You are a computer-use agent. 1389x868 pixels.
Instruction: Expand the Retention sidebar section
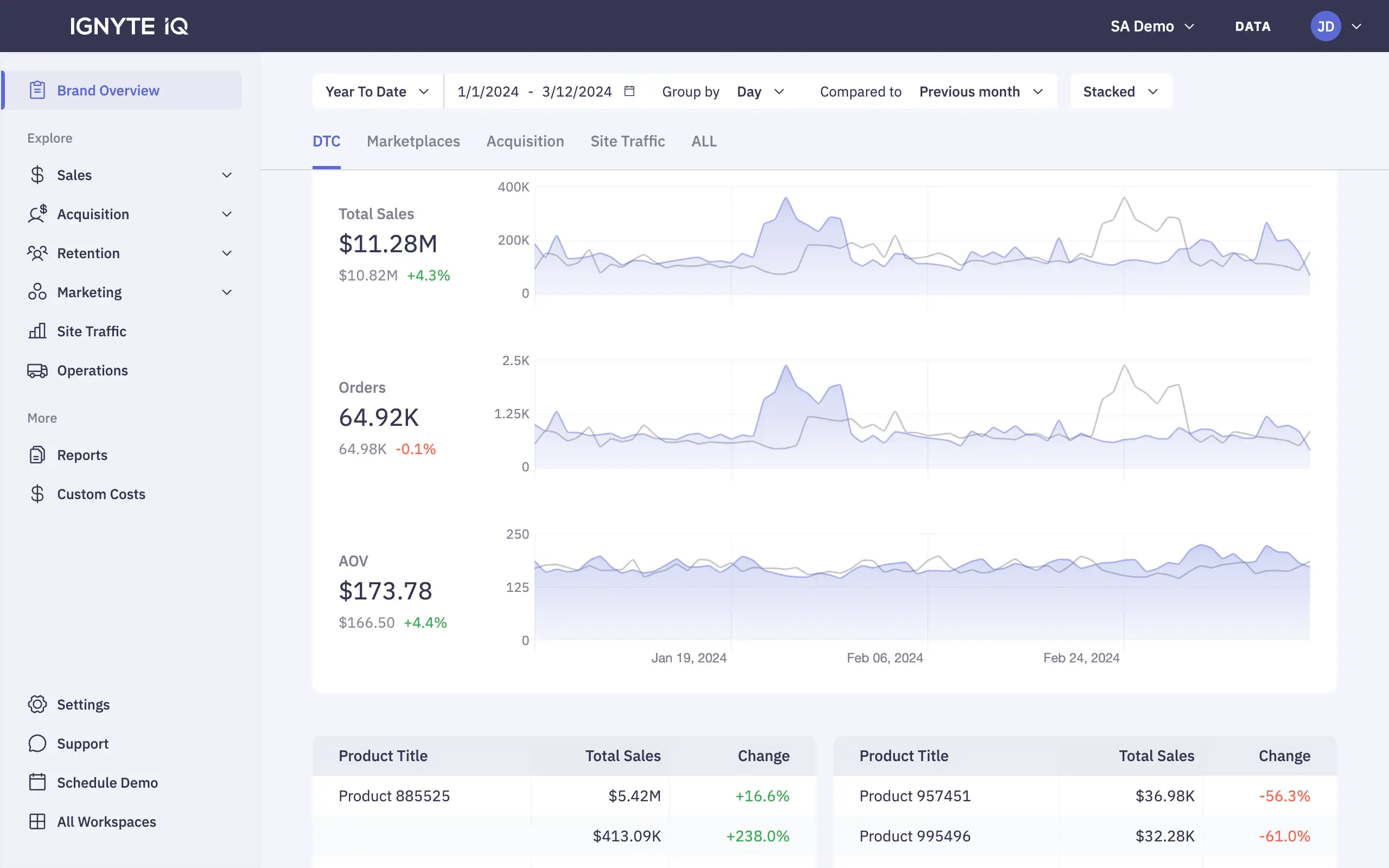[227, 253]
